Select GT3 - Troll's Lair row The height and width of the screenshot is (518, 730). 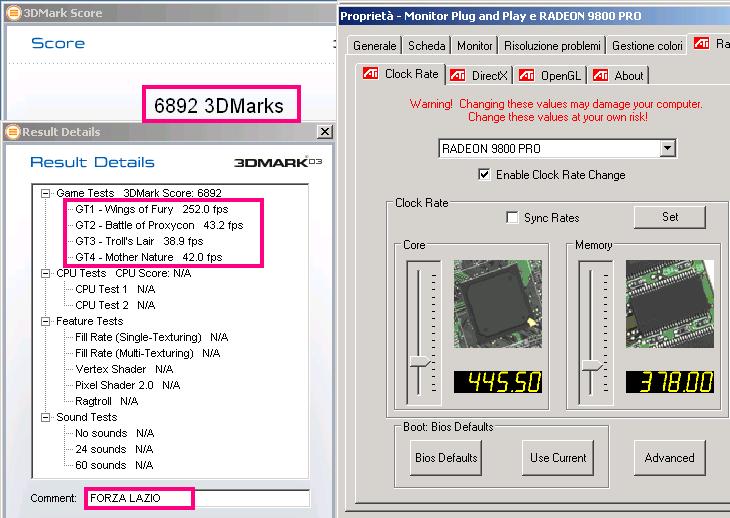pos(139,241)
